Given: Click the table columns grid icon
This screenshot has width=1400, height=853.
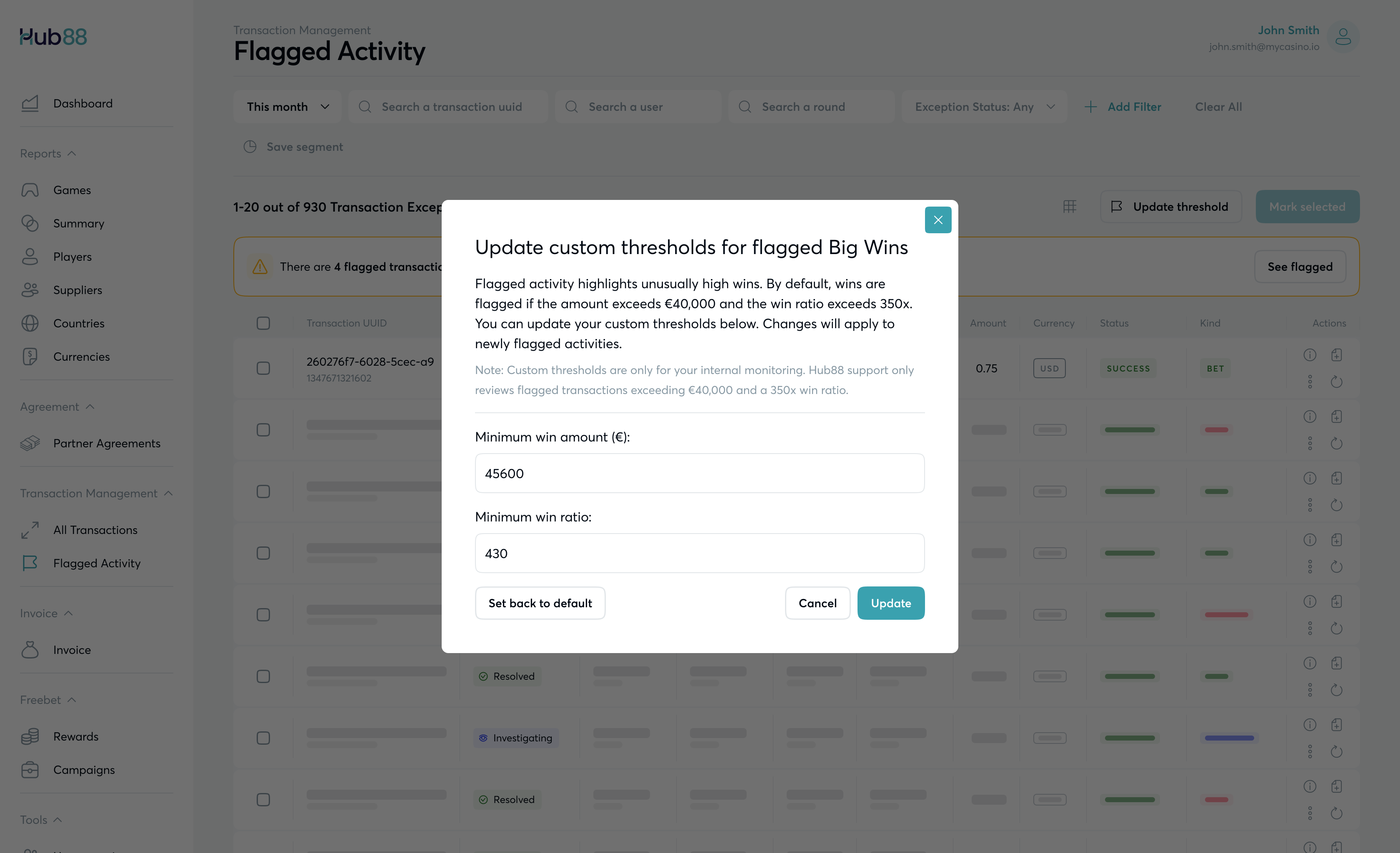Looking at the screenshot, I should point(1069,207).
